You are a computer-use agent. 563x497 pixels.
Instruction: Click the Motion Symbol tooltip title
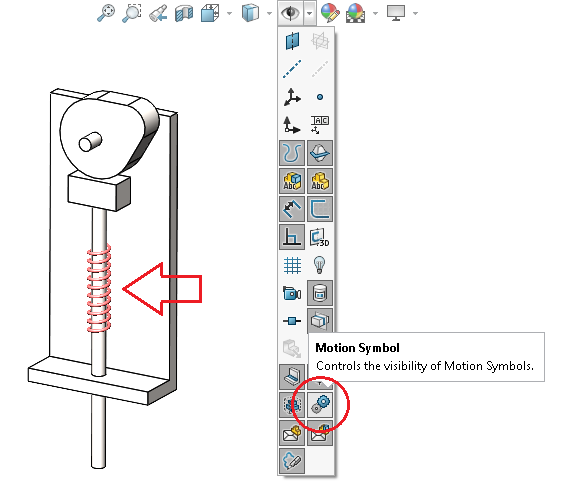pyautogui.click(x=357, y=348)
